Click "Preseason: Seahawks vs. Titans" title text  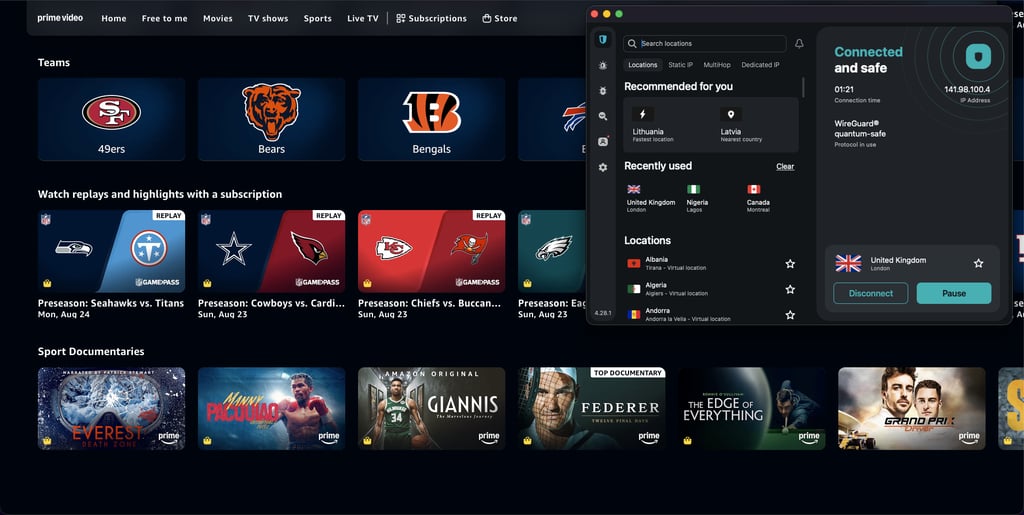pos(111,303)
